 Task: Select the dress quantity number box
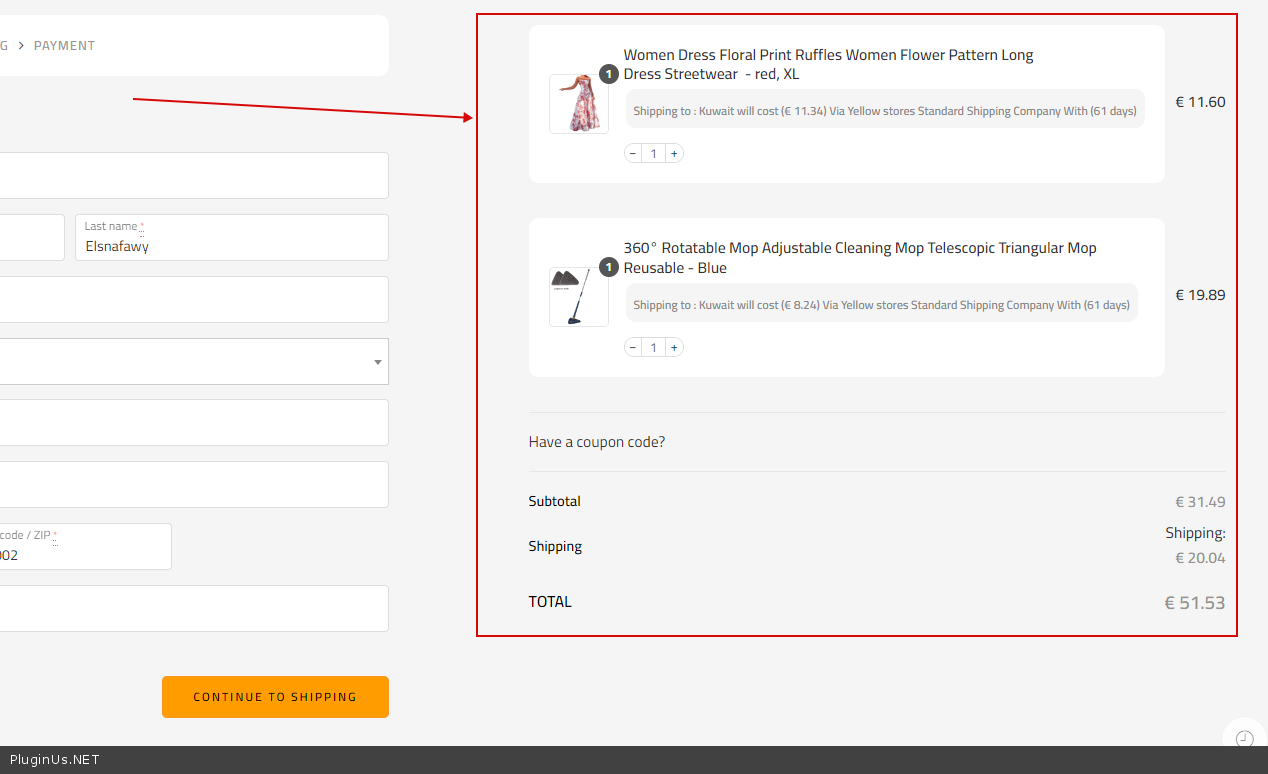pyautogui.click(x=654, y=154)
